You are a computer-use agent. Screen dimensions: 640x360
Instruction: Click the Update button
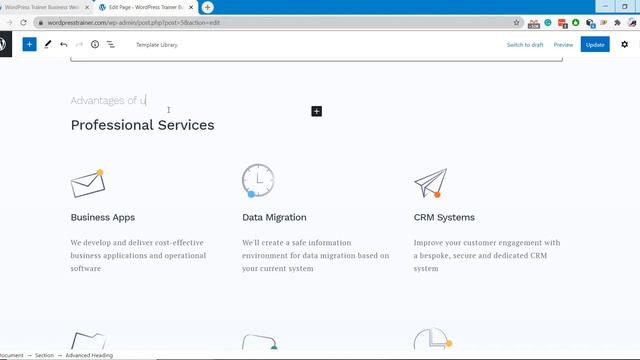click(x=595, y=44)
